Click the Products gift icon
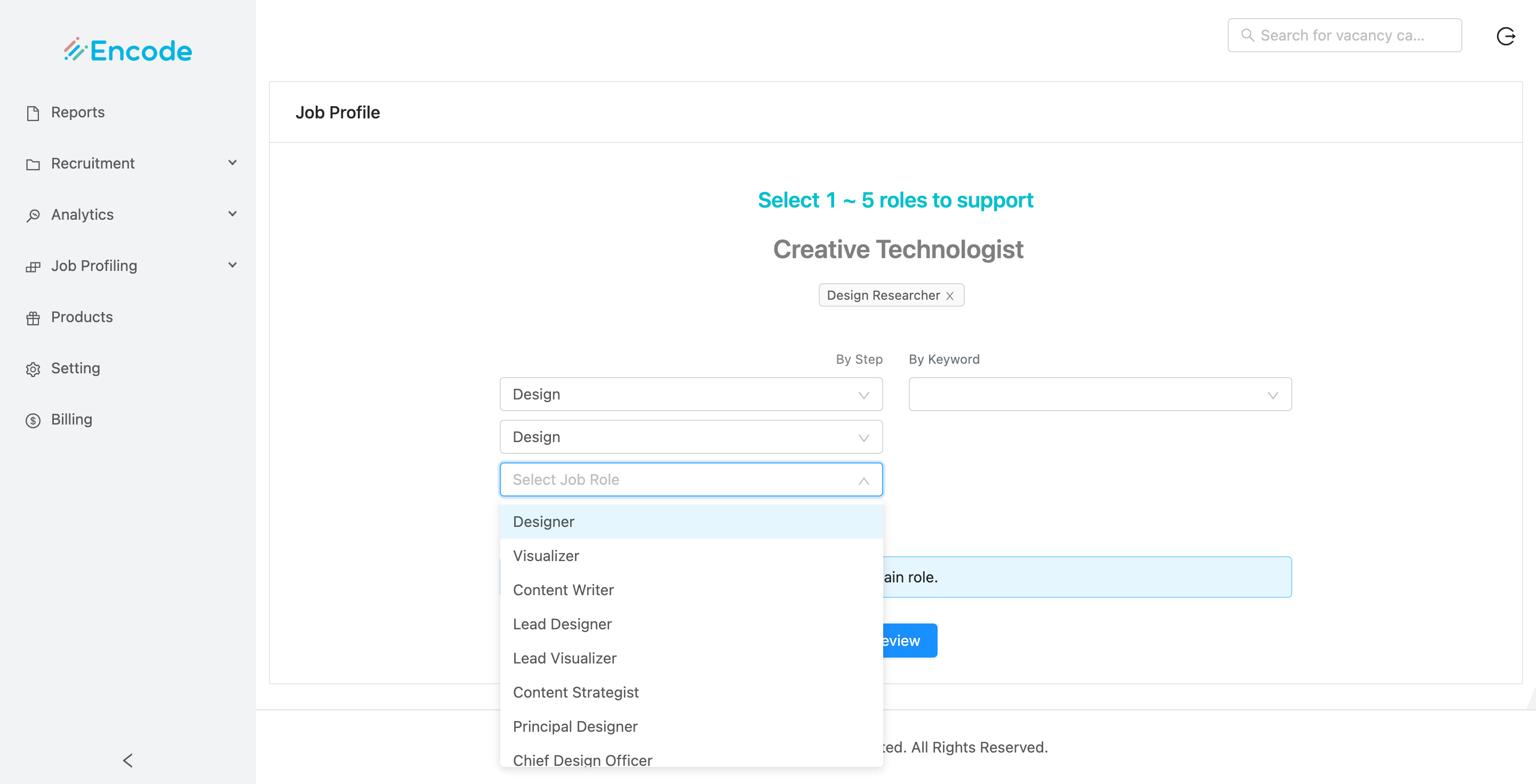Image resolution: width=1536 pixels, height=784 pixels. point(33,318)
